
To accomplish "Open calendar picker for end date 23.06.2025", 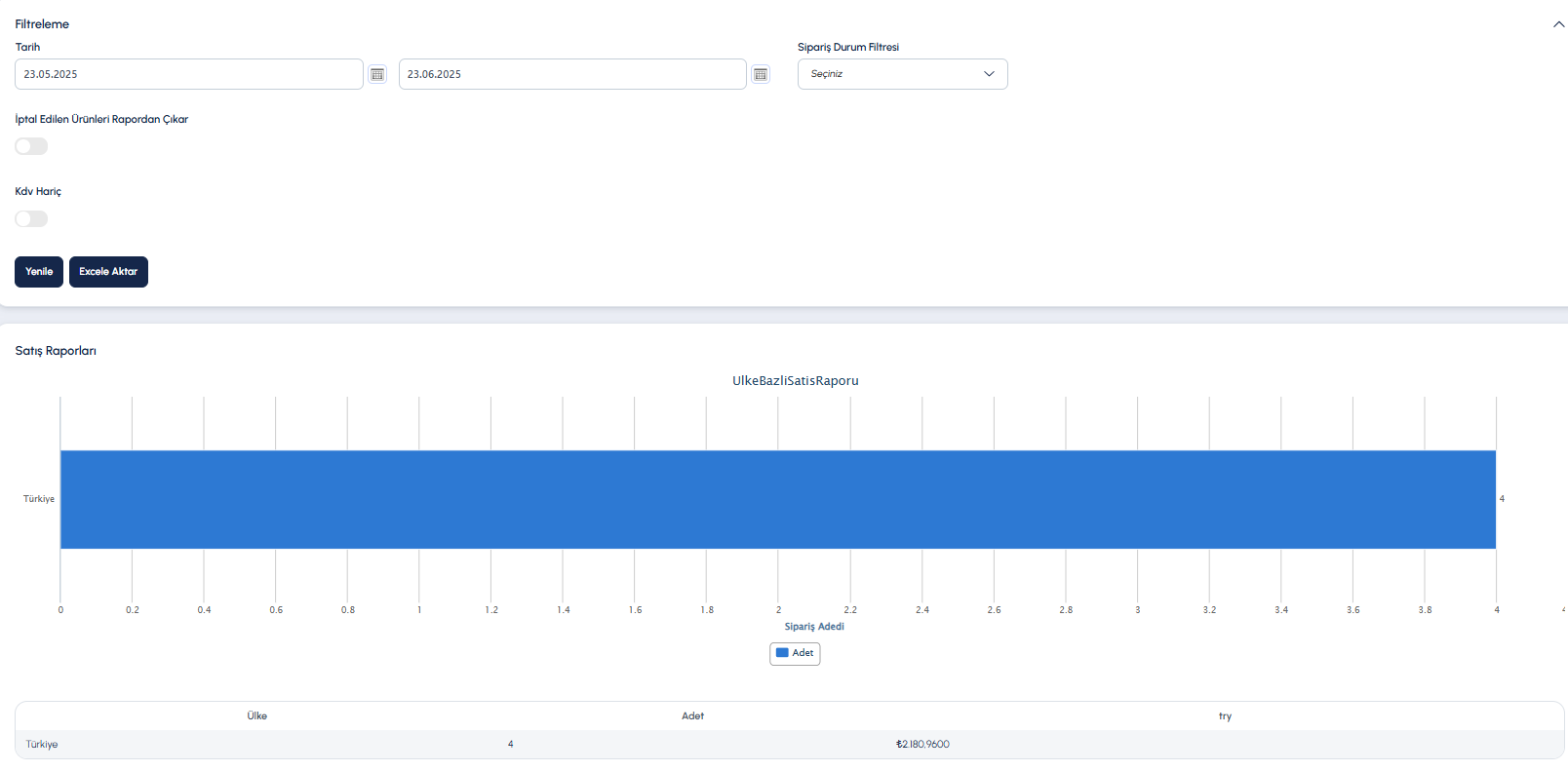I will [761, 74].
